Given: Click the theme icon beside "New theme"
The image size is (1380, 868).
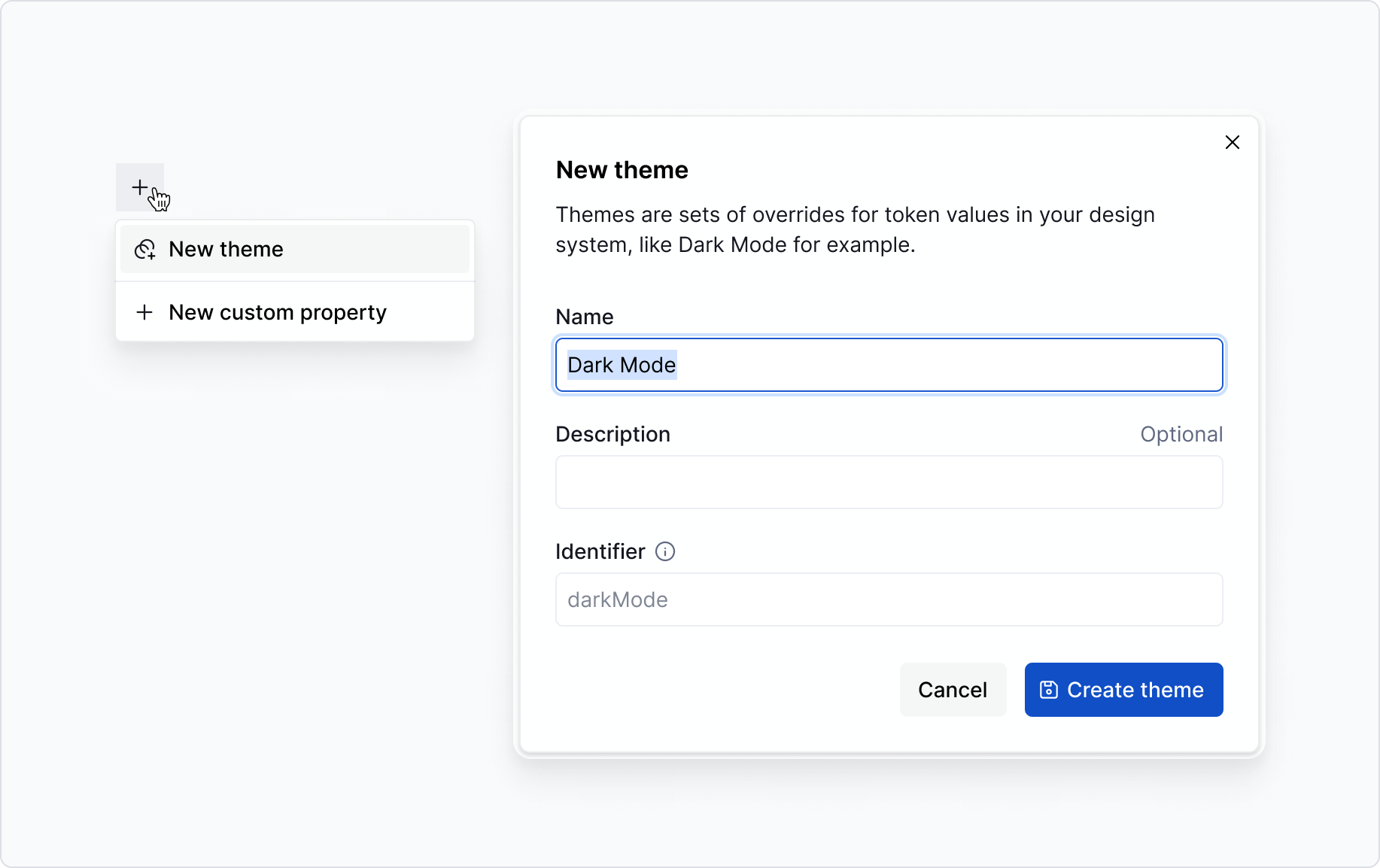Looking at the screenshot, I should pos(144,249).
